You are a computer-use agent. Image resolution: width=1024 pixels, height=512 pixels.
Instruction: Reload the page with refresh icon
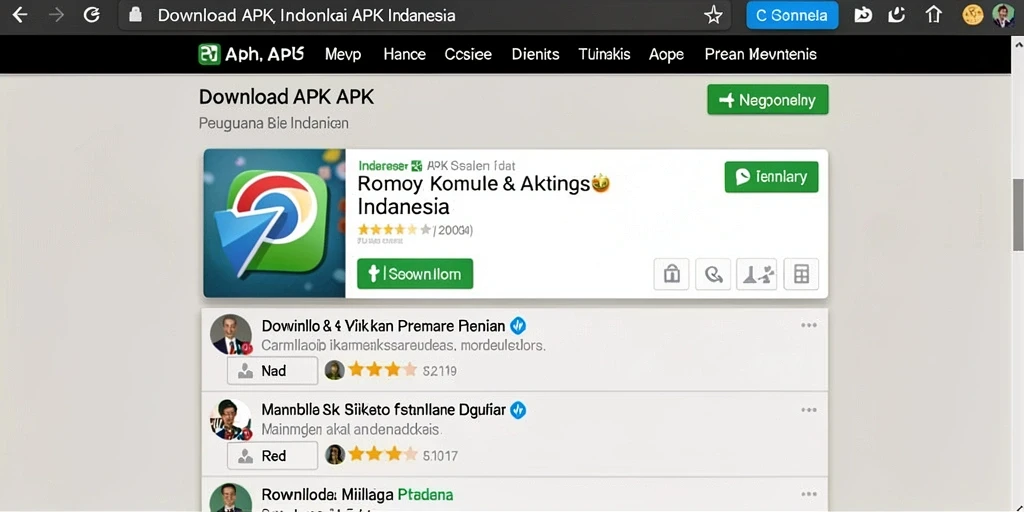[x=91, y=15]
